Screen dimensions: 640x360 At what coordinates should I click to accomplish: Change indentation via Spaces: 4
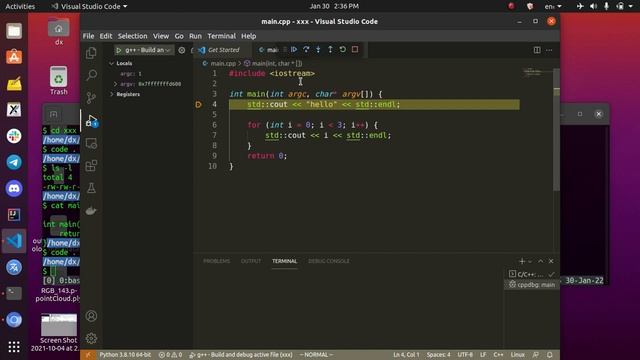[438, 355]
